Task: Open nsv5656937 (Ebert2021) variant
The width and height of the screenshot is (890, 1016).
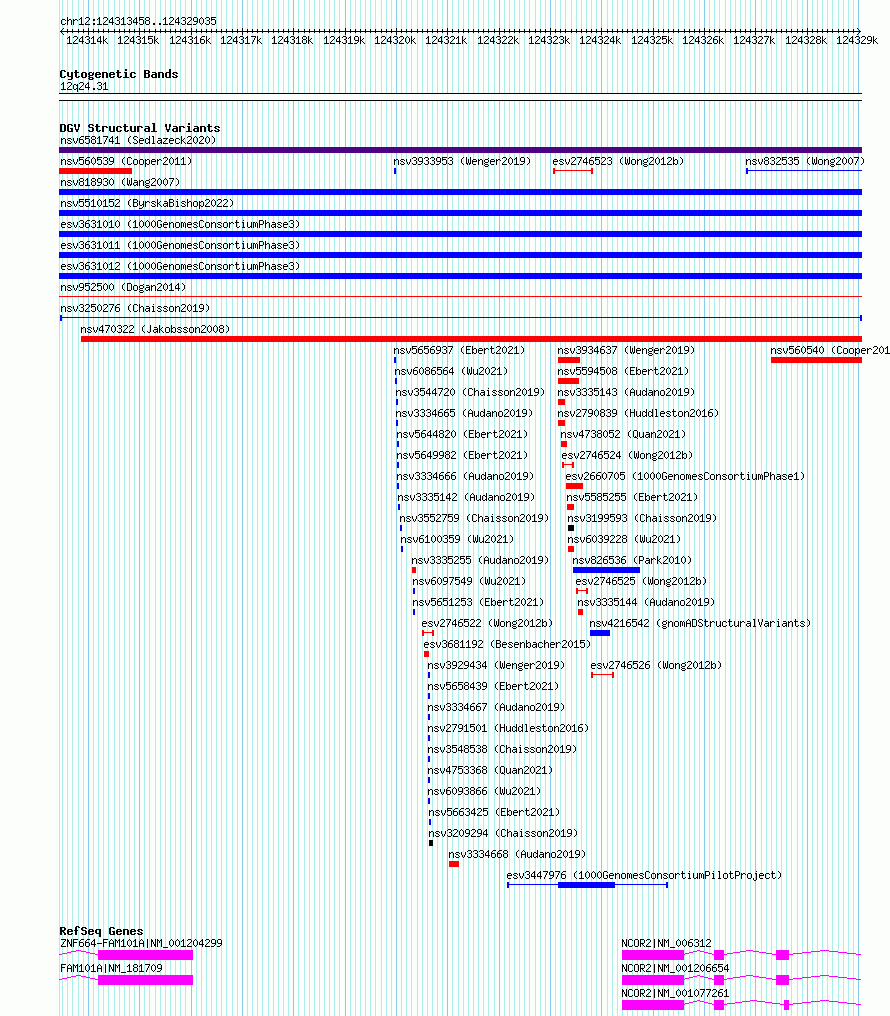Action: coord(459,350)
